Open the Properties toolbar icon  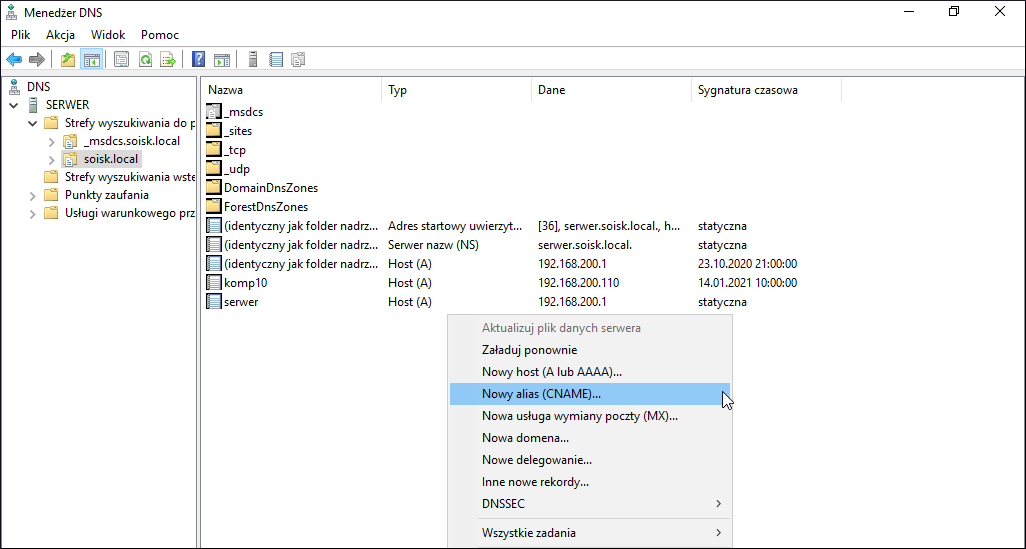tap(121, 60)
